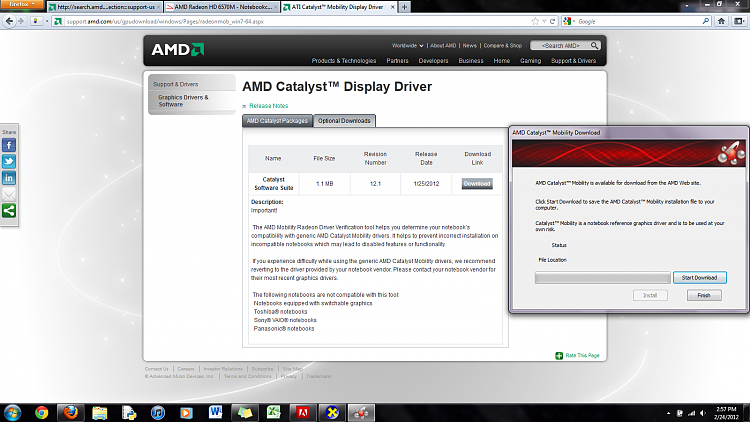Share the page on Twitter
This screenshot has height=422, width=750.
(x=9, y=162)
